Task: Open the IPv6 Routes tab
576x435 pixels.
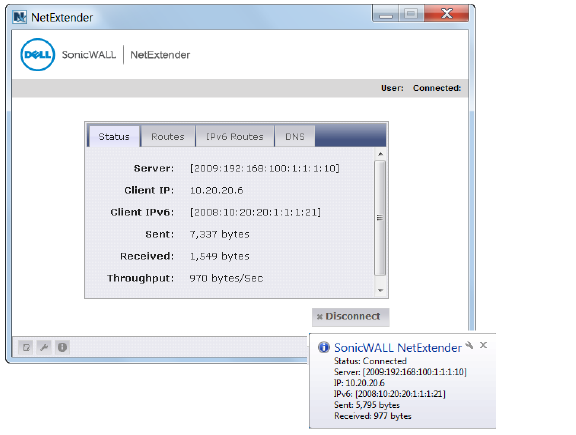Action: point(235,137)
